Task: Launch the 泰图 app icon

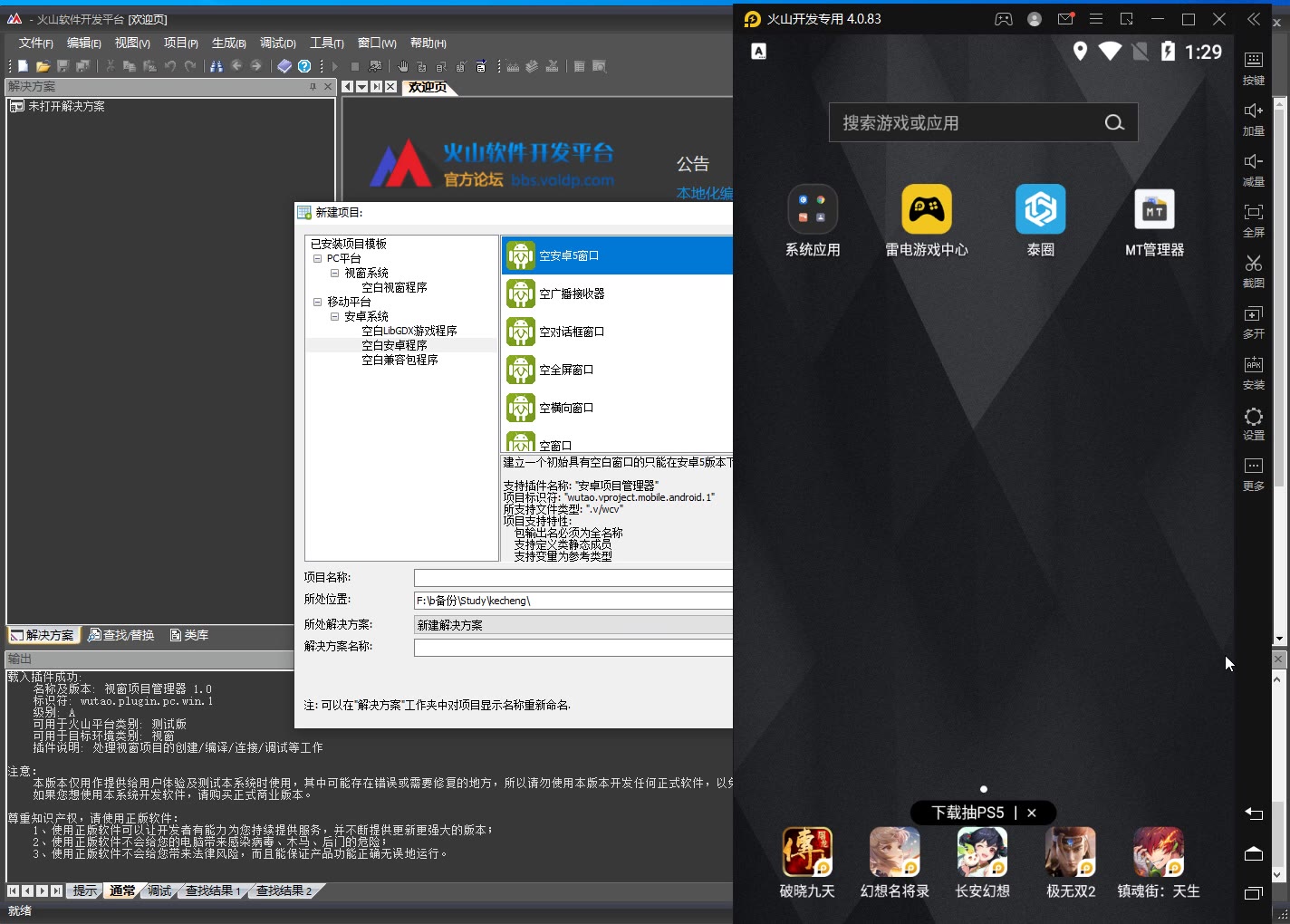Action: click(1040, 209)
